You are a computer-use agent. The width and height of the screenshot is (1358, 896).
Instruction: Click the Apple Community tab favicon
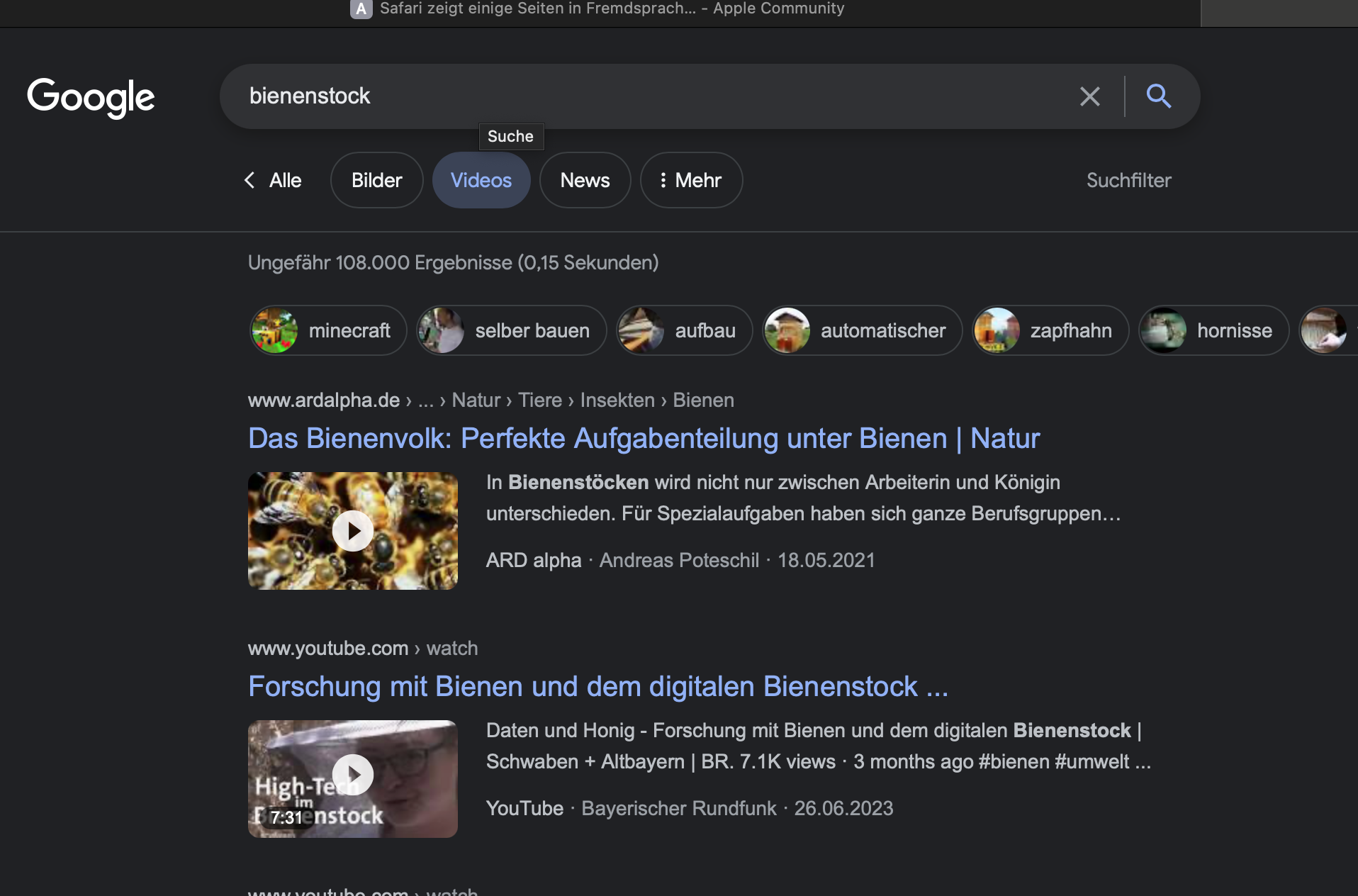click(x=361, y=9)
